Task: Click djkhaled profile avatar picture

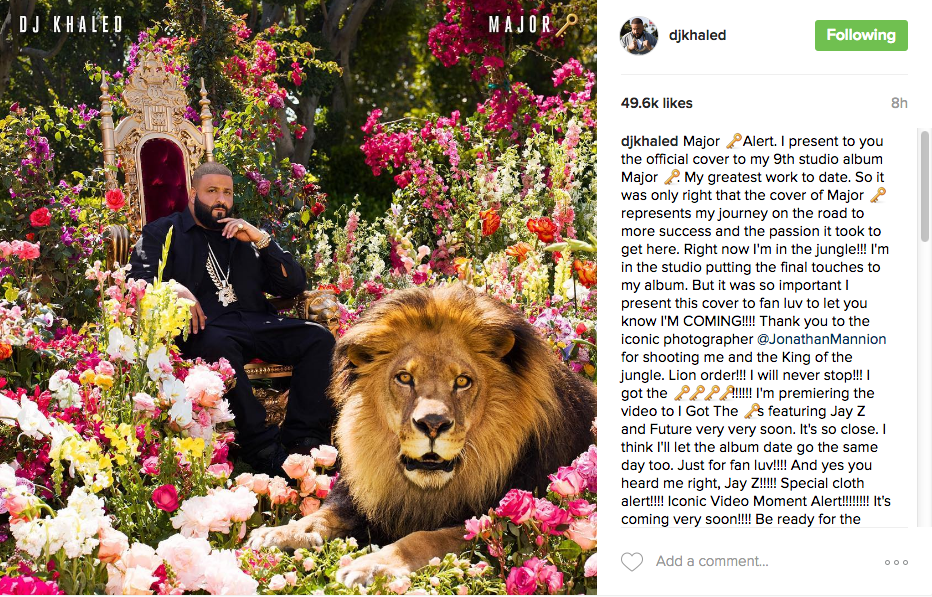Action: click(x=639, y=36)
